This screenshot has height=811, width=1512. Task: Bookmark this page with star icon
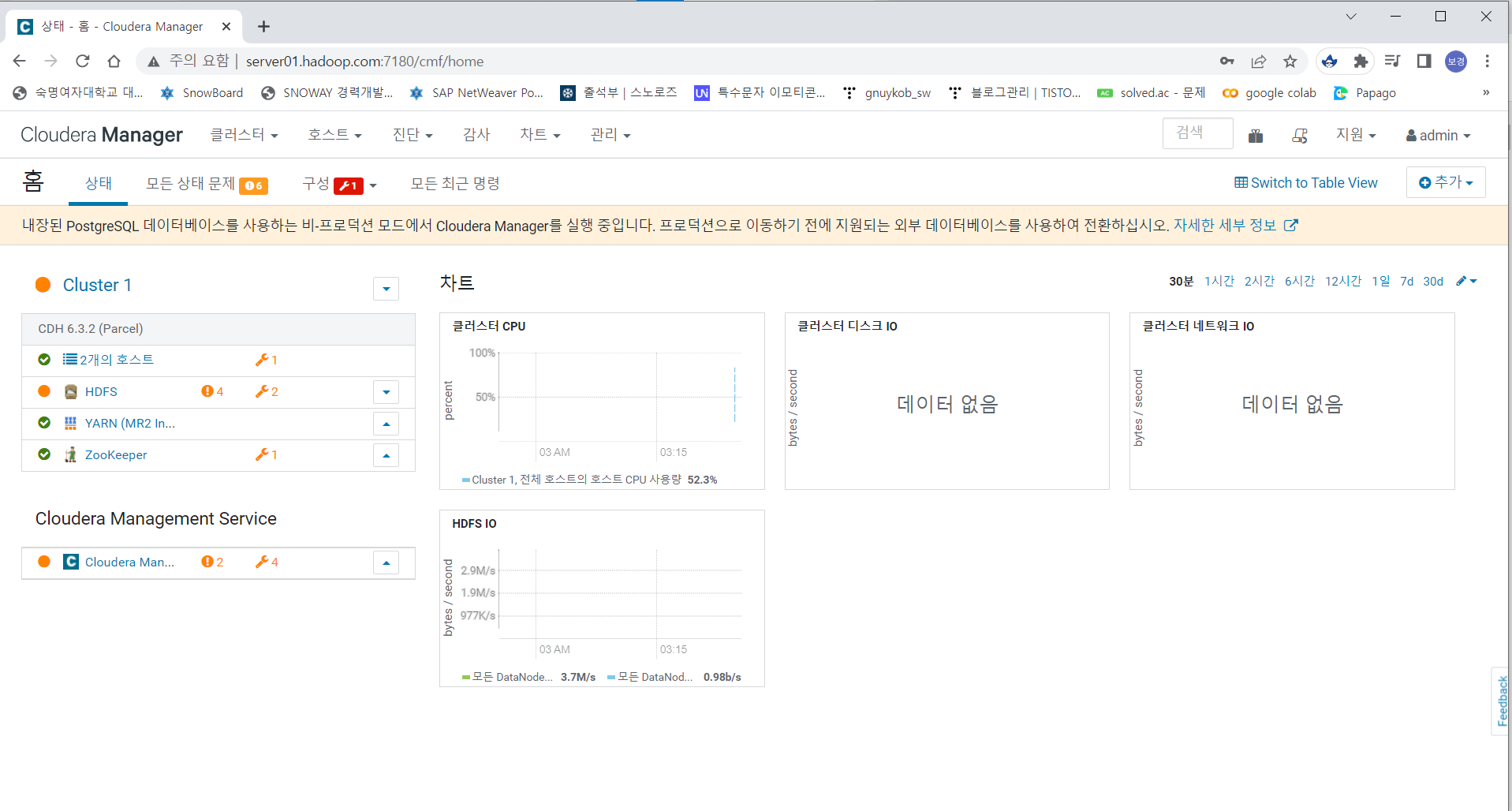coord(1290,61)
